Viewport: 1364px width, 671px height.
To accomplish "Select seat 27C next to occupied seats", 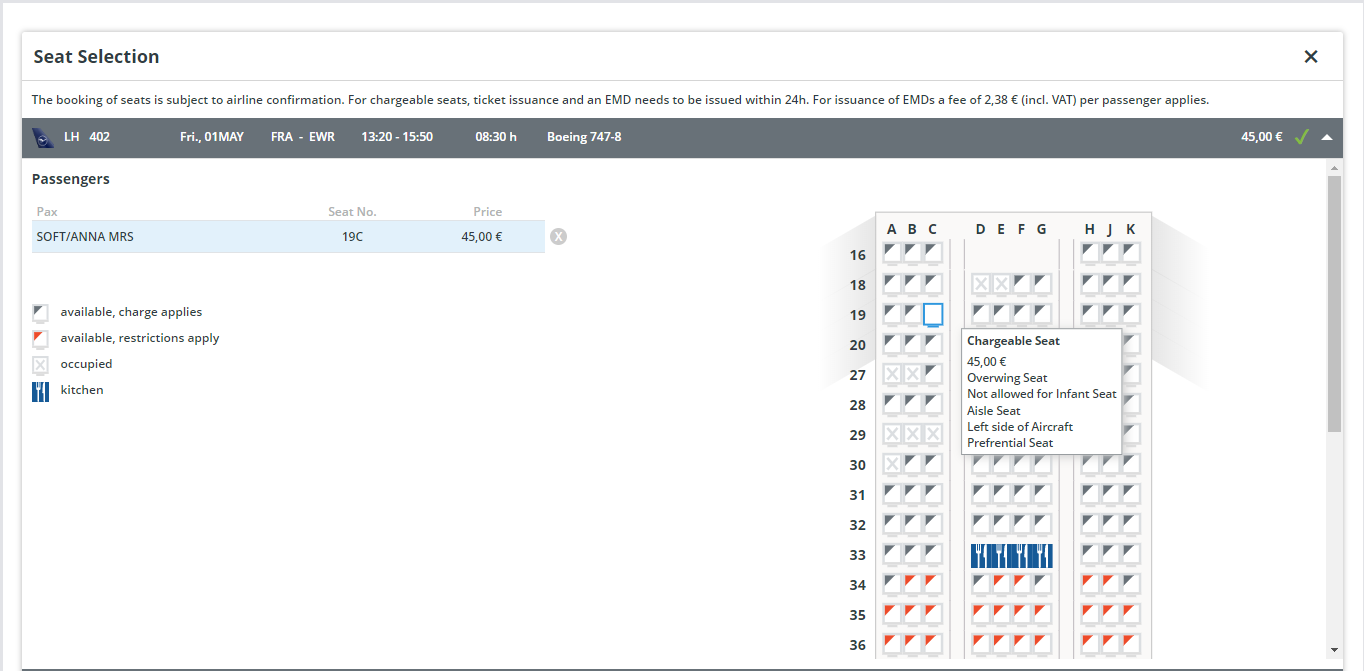I will pos(932,374).
